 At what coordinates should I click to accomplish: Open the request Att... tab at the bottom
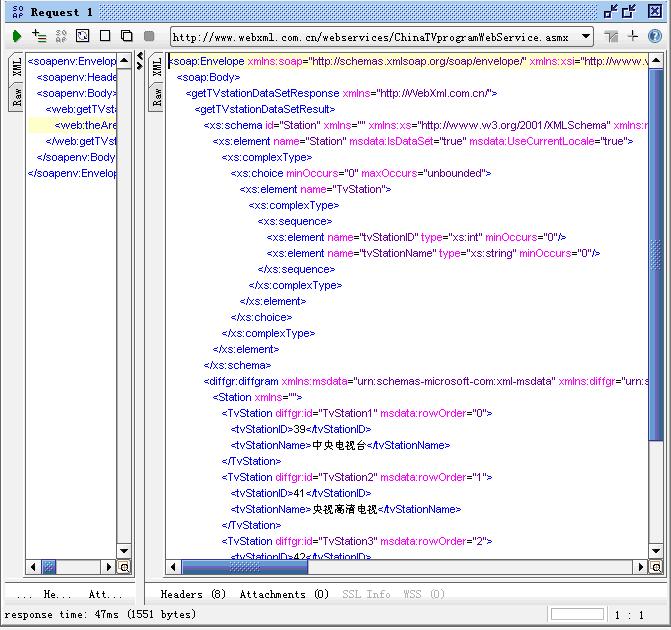[x=104, y=594]
